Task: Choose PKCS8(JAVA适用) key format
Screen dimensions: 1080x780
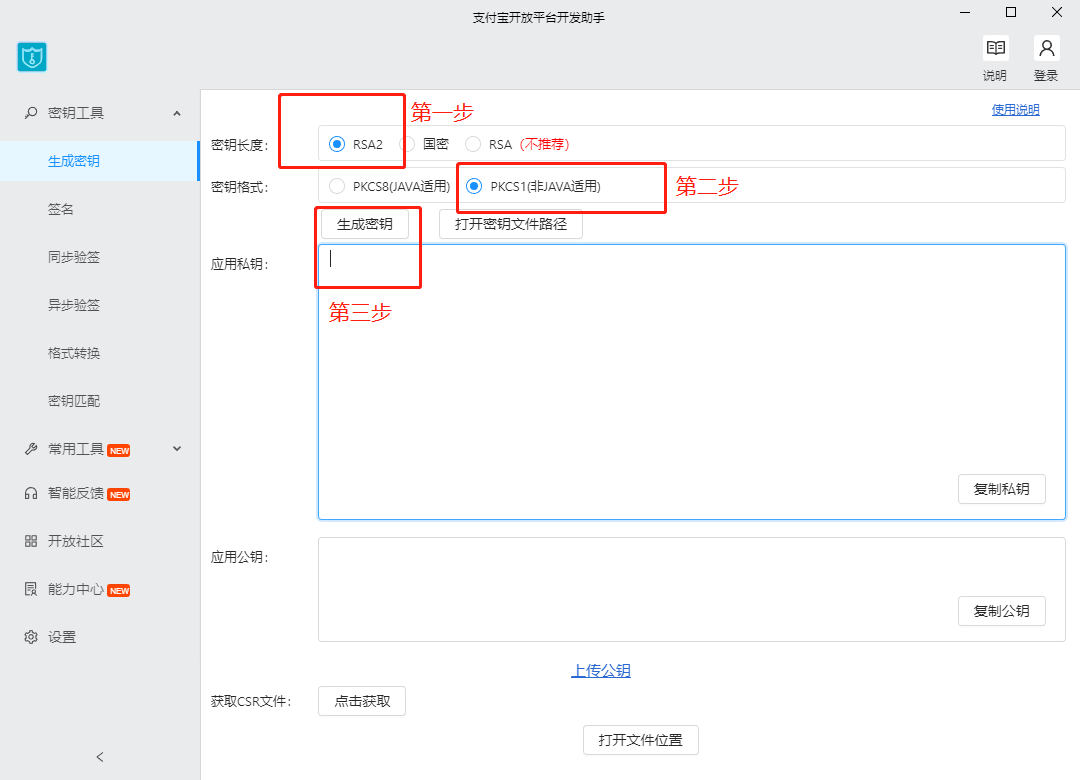Action: click(x=337, y=186)
